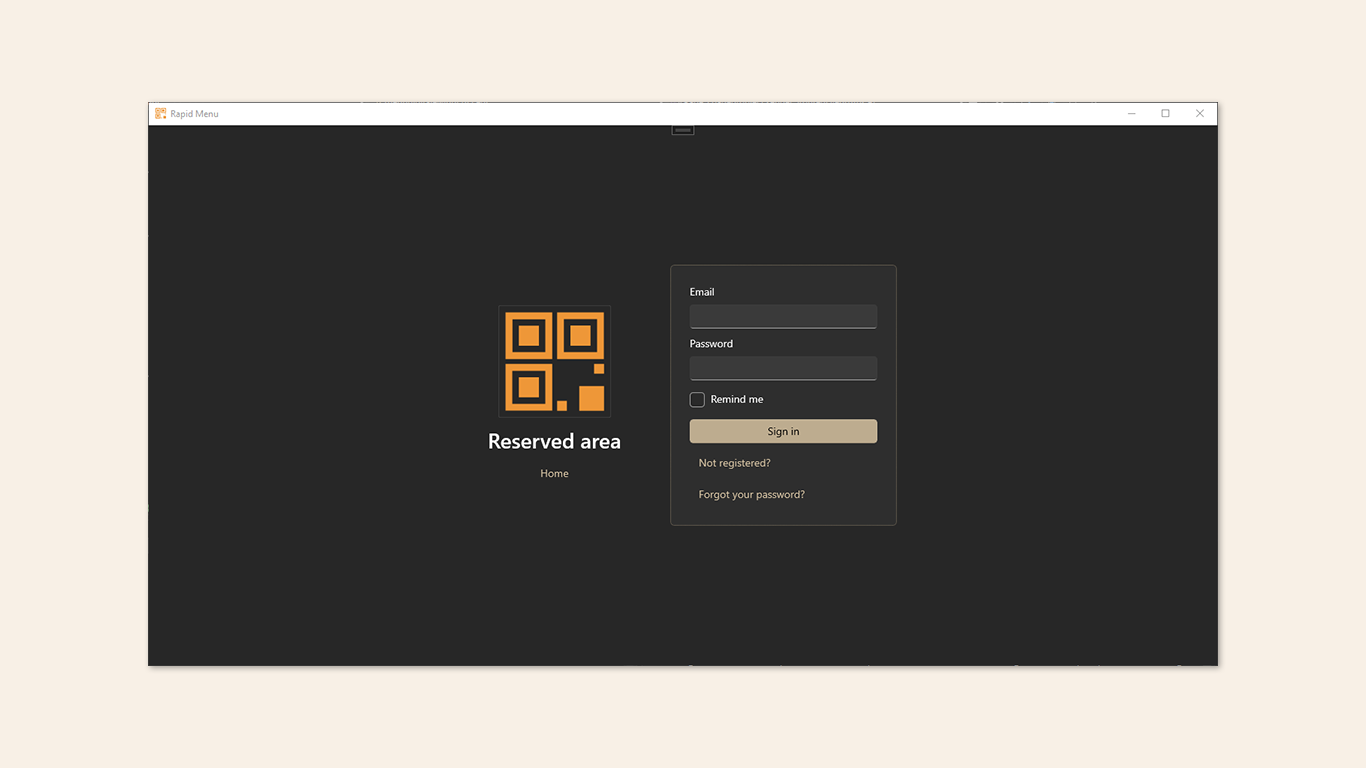Click the Remind me label text
The height and width of the screenshot is (768, 1366).
[737, 400]
